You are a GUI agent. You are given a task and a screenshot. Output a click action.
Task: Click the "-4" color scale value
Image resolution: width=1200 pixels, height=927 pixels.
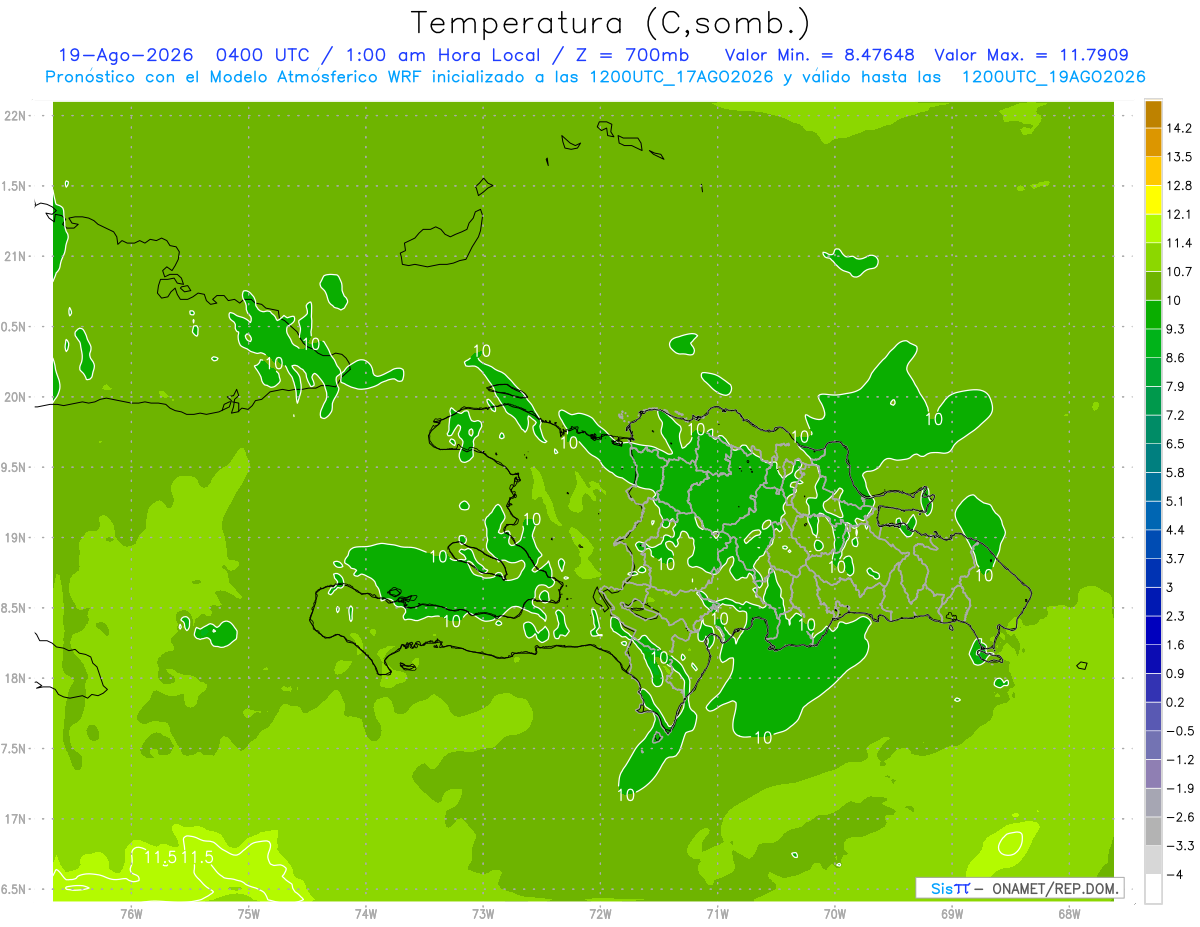tap(1174, 875)
